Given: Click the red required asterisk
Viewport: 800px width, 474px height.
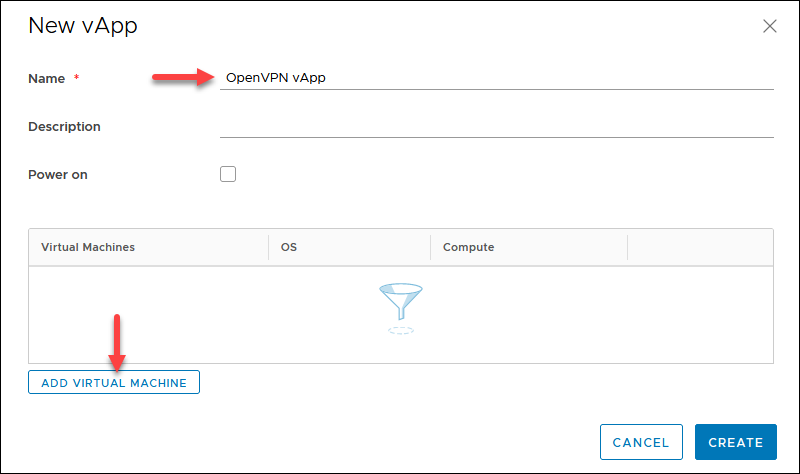Looking at the screenshot, I should click(x=77, y=77).
